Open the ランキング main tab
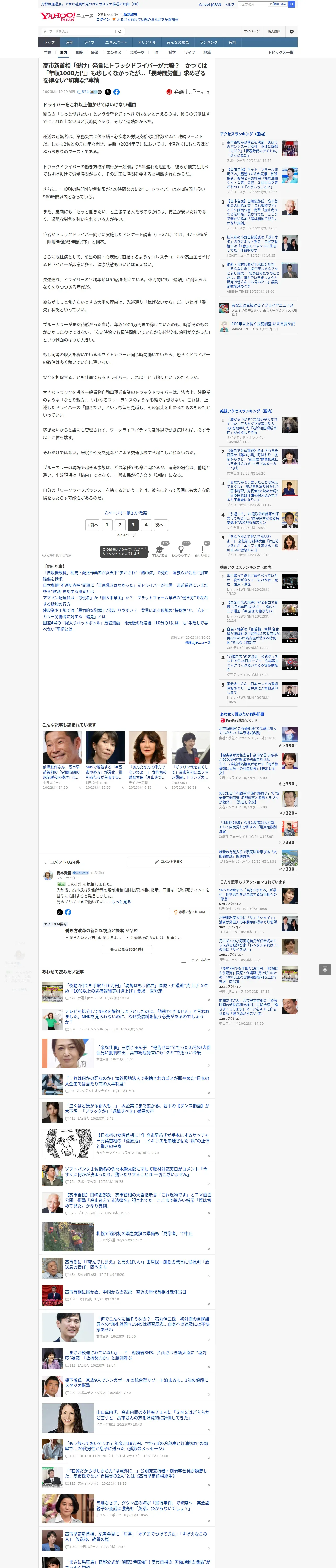Image resolution: width=336 pixels, height=1568 pixels. pyautogui.click(x=209, y=43)
